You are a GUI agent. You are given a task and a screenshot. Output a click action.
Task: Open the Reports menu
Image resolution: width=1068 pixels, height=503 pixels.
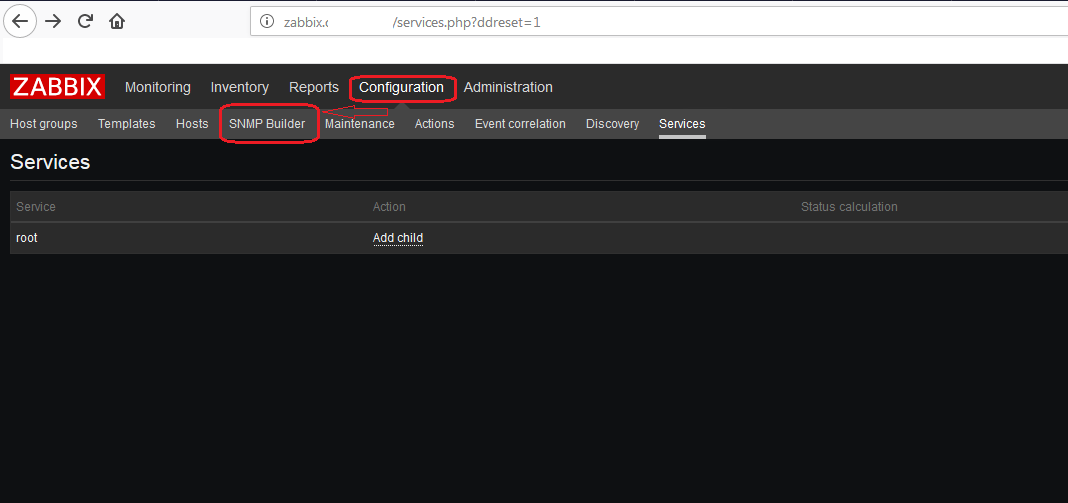314,87
